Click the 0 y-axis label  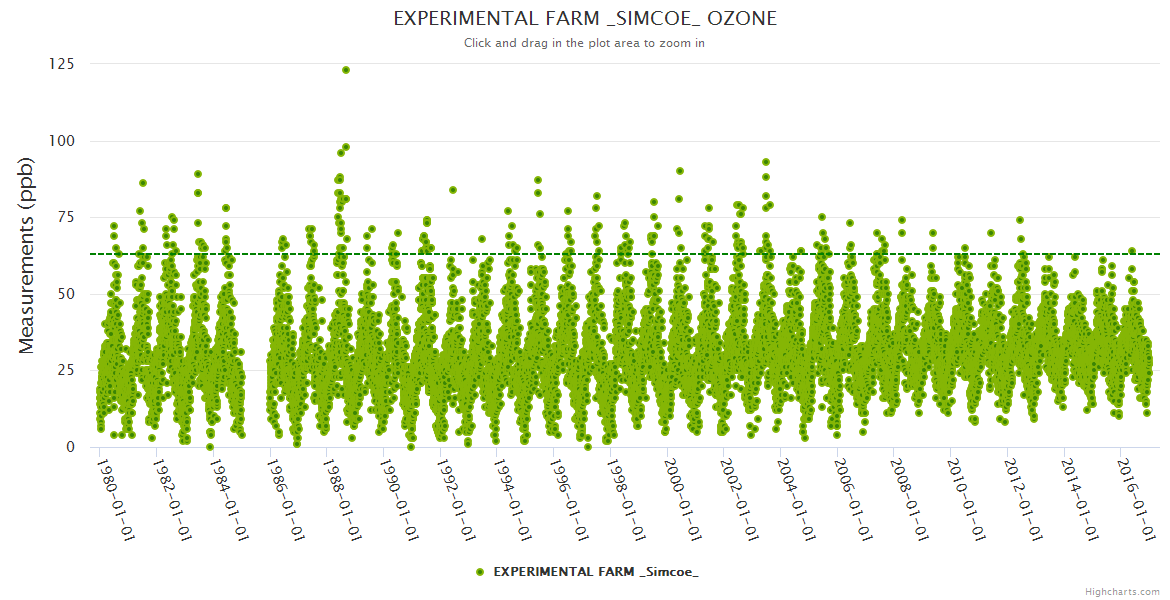[x=69, y=447]
